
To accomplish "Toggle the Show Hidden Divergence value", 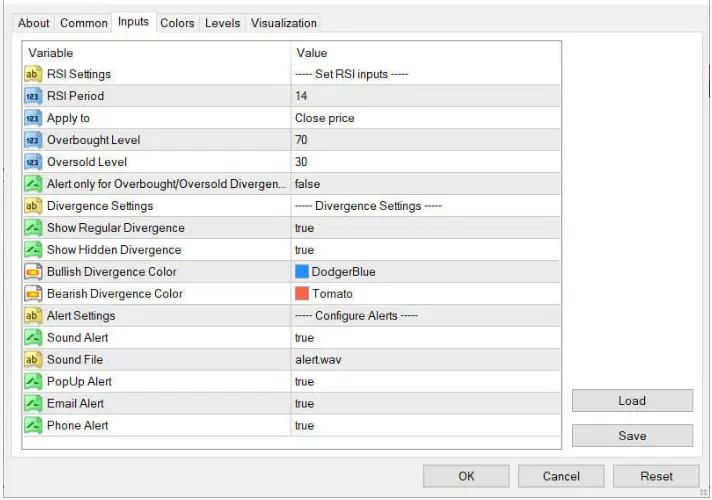I will pyautogui.click(x=304, y=250).
